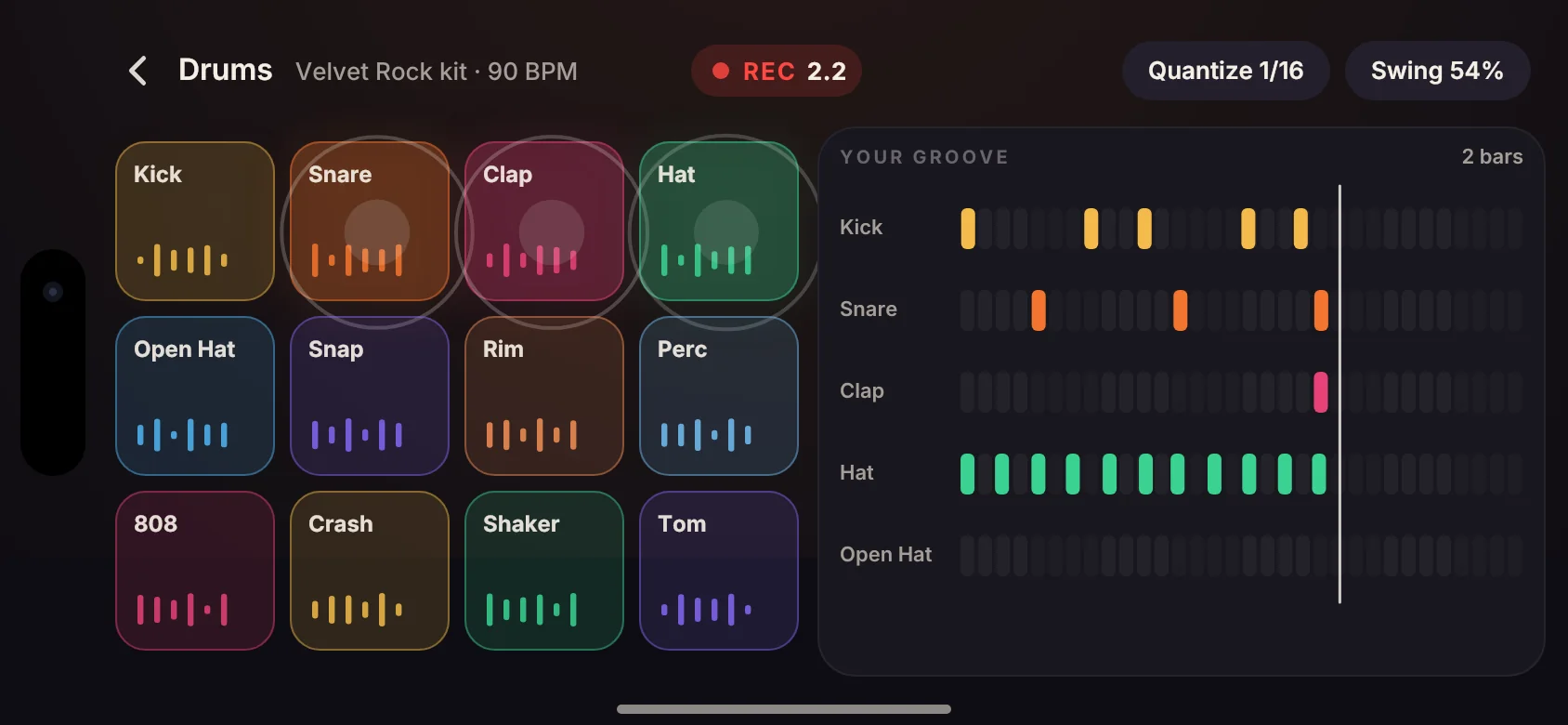Screen dimensions: 1568x725
Task: Tap the Clap drum pad
Action: point(544,221)
